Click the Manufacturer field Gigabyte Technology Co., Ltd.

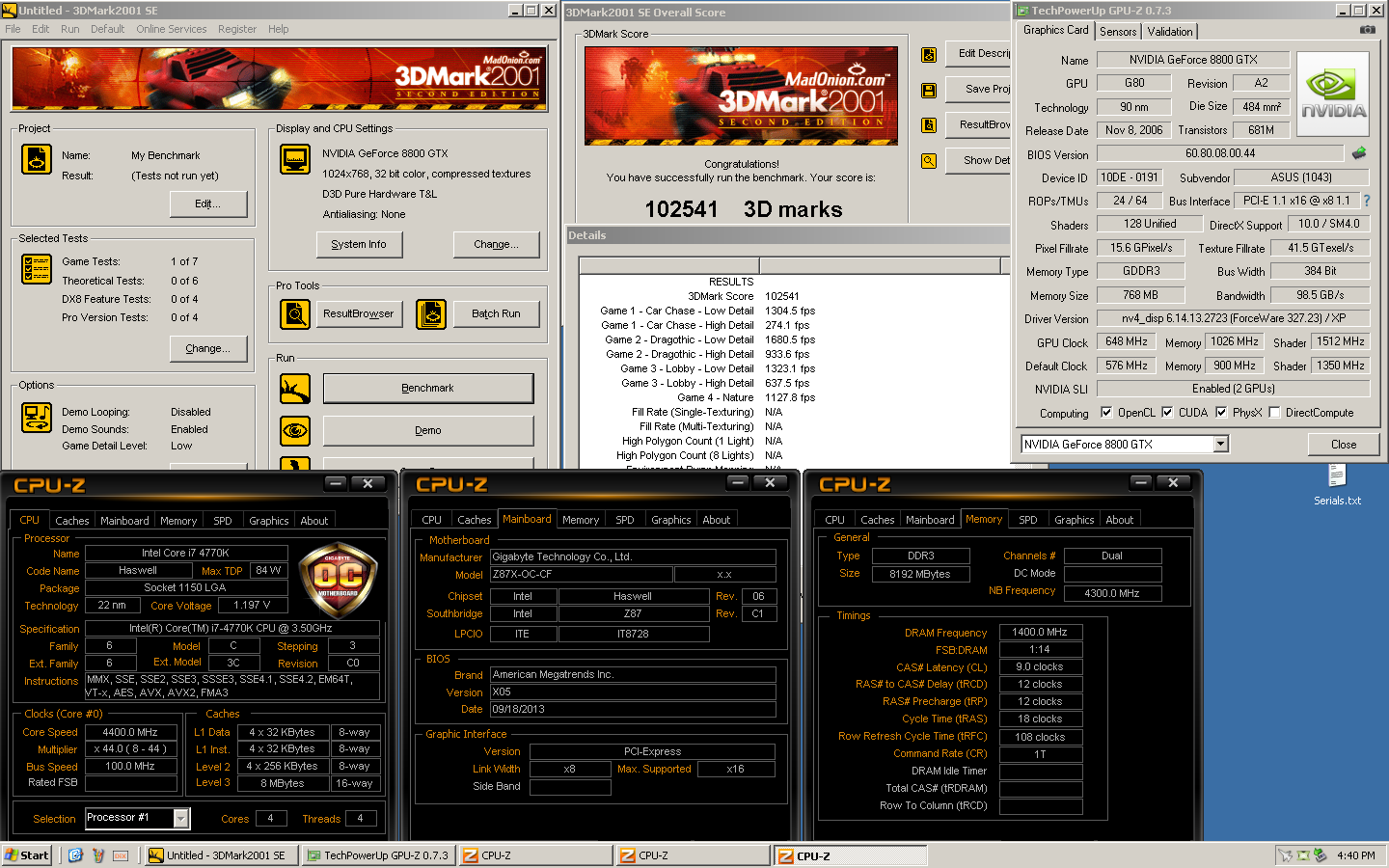coord(633,556)
